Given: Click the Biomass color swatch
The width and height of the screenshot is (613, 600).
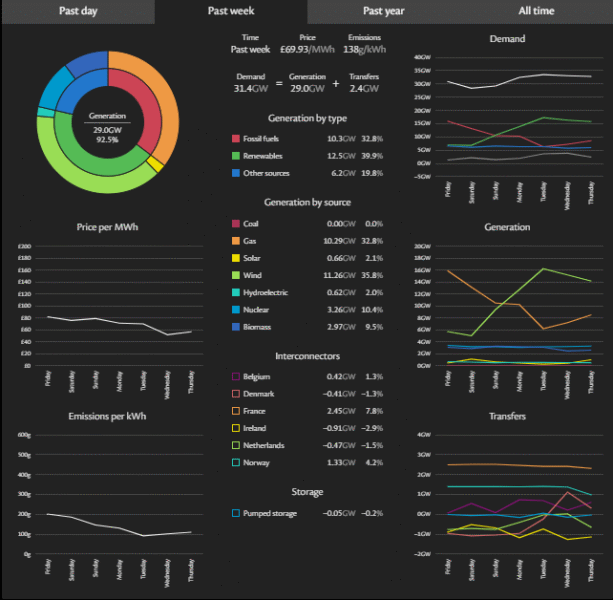Looking at the screenshot, I should (x=236, y=326).
